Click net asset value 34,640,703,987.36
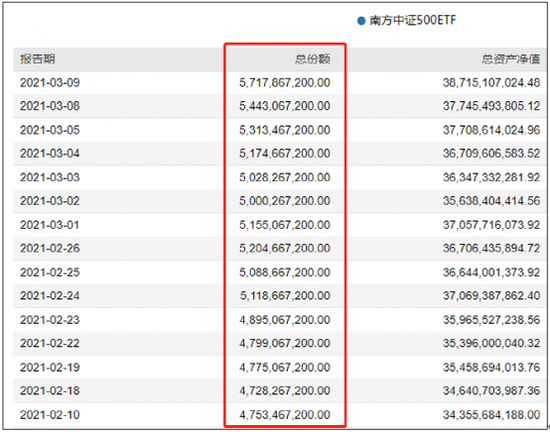550x432 pixels. coord(491,391)
